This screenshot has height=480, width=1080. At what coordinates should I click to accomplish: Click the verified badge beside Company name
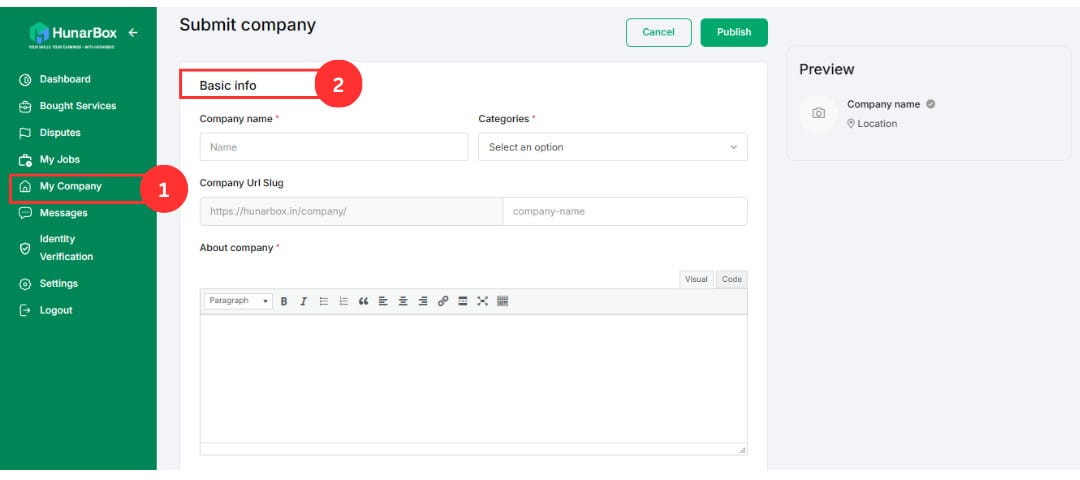coord(931,104)
